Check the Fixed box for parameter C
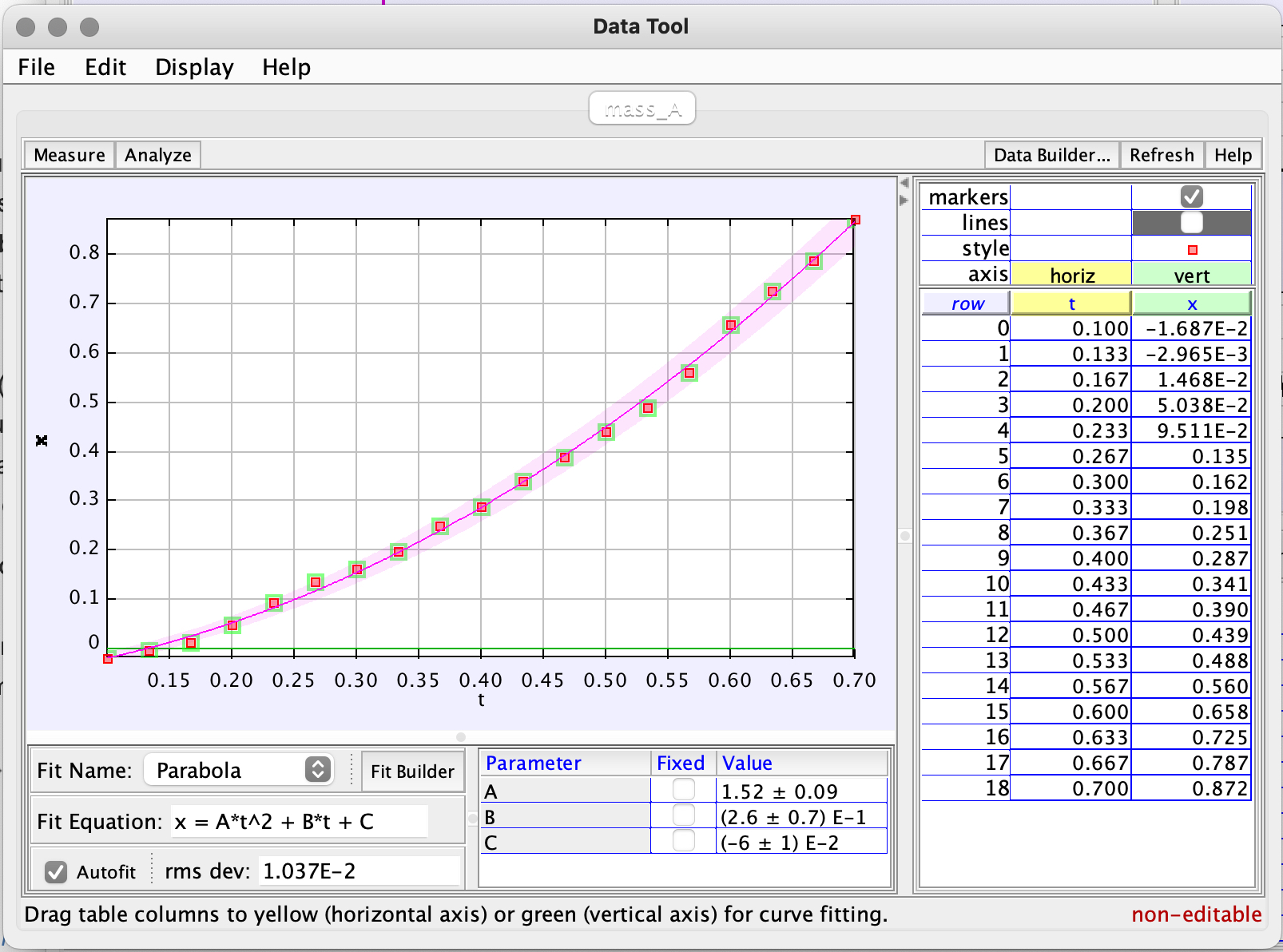Image resolution: width=1283 pixels, height=952 pixels. 683,842
